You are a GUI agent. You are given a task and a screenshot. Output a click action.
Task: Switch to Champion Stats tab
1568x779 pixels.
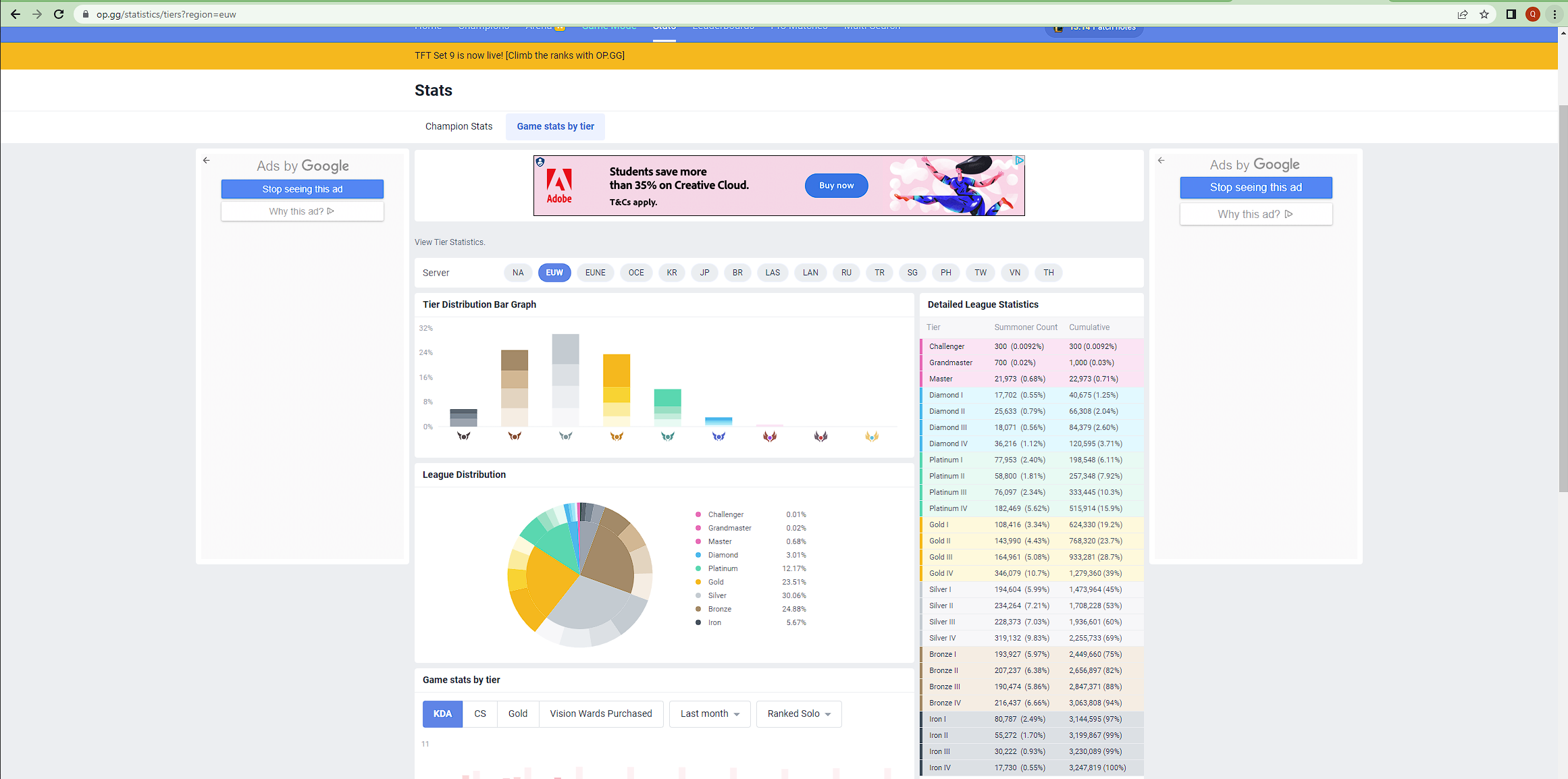[459, 127]
